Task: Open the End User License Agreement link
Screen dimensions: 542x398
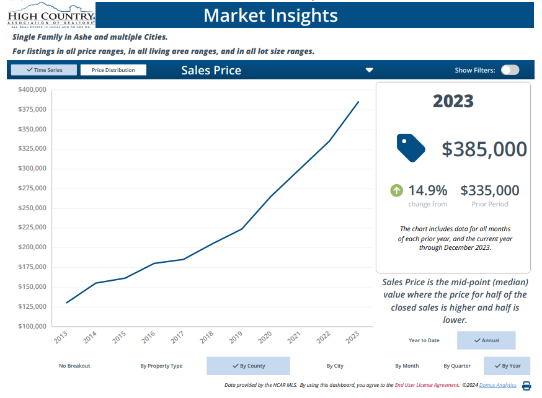Action: [427, 385]
